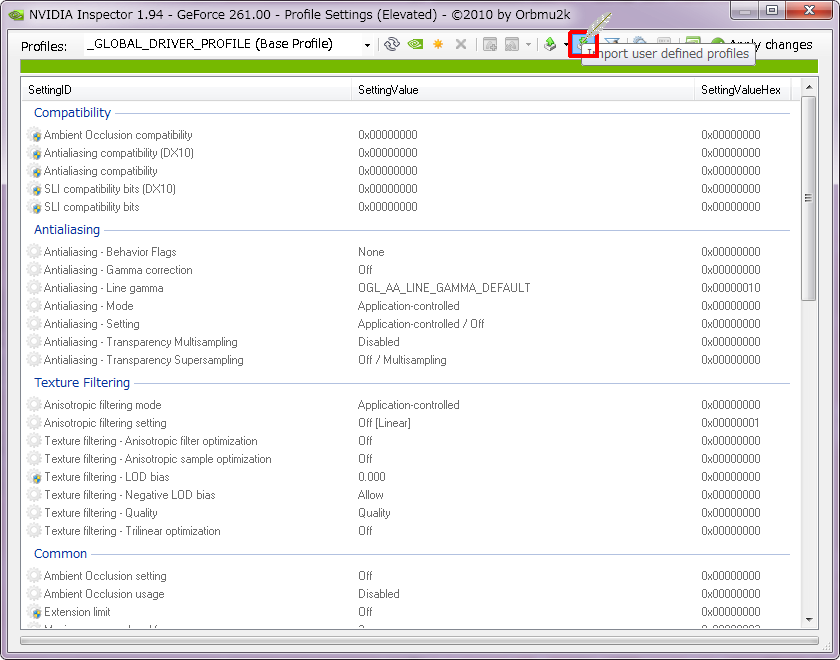840x660 pixels.
Task: Click the gear icon beside Antialiasing - Mode
Action: pyautogui.click(x=34, y=306)
